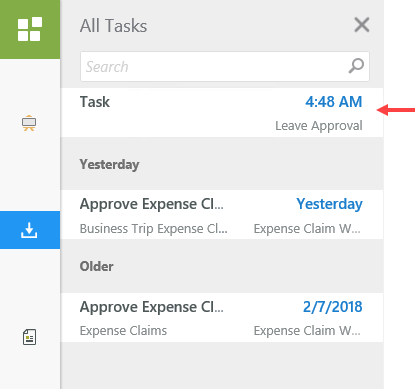This screenshot has width=419, height=389.
Task: Click Business Trip Expense Cl... subtitle
Action: pyautogui.click(x=153, y=229)
